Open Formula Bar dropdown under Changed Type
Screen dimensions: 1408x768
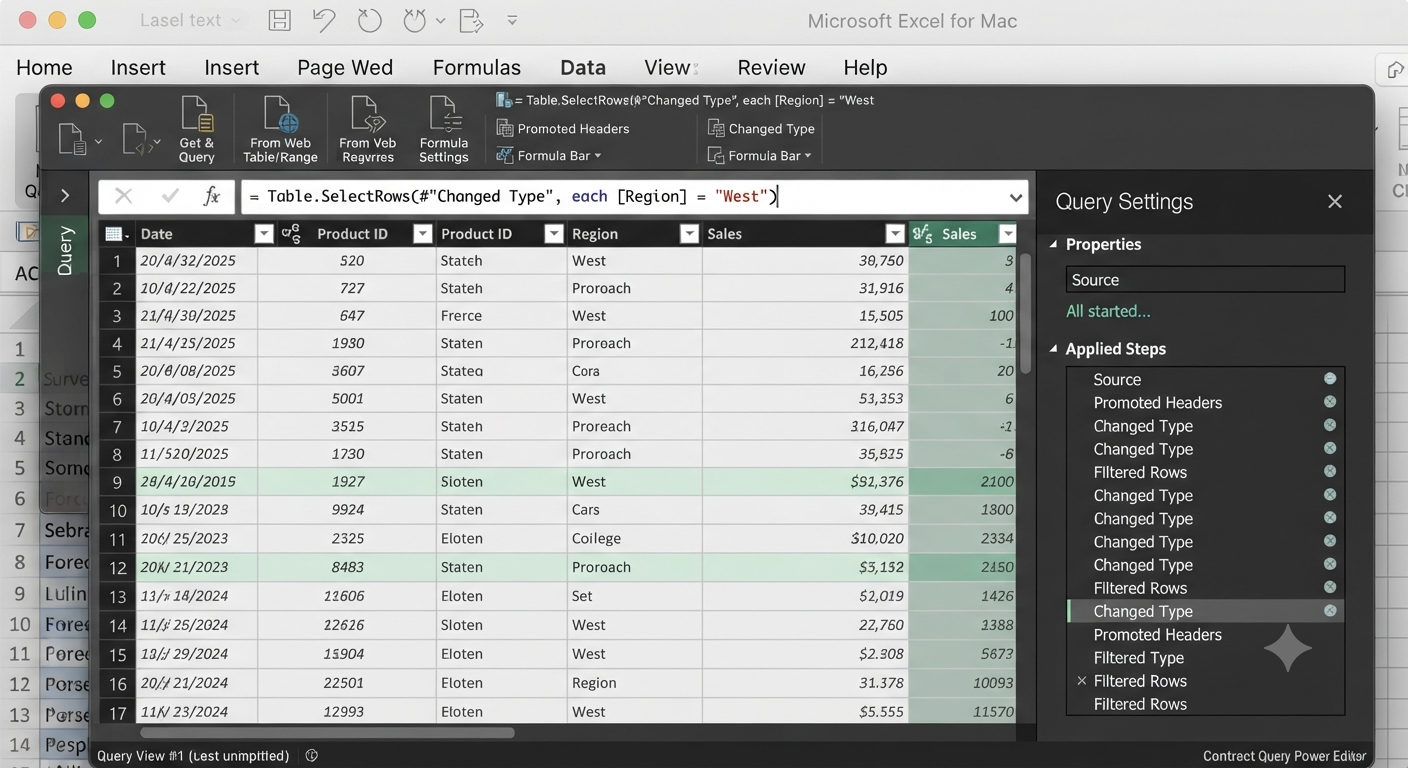(760, 155)
